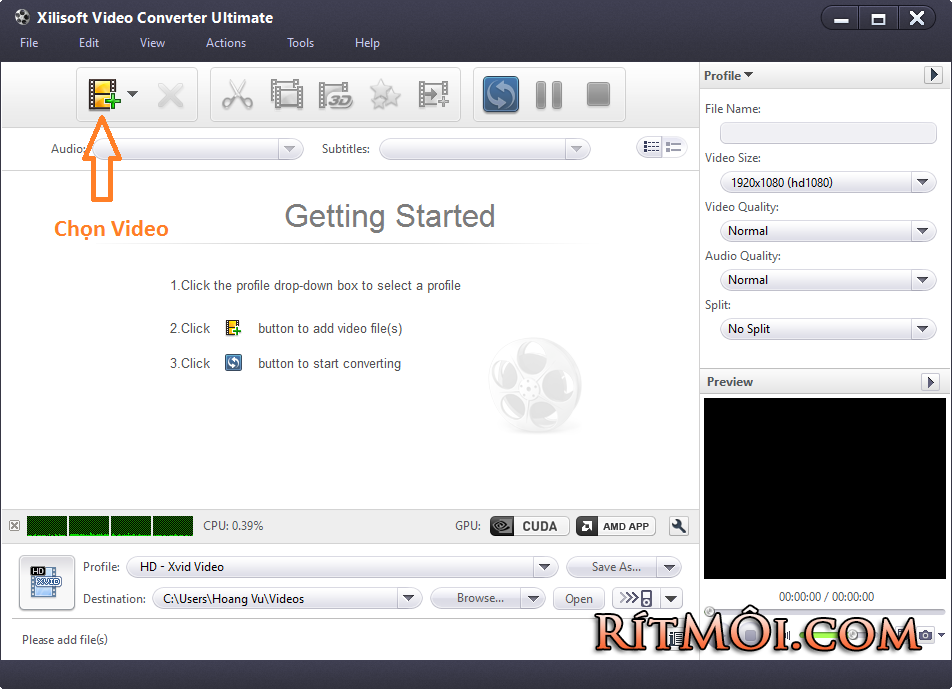Click the Add File(s) film icon
This screenshot has height=689, width=952.
(x=104, y=94)
